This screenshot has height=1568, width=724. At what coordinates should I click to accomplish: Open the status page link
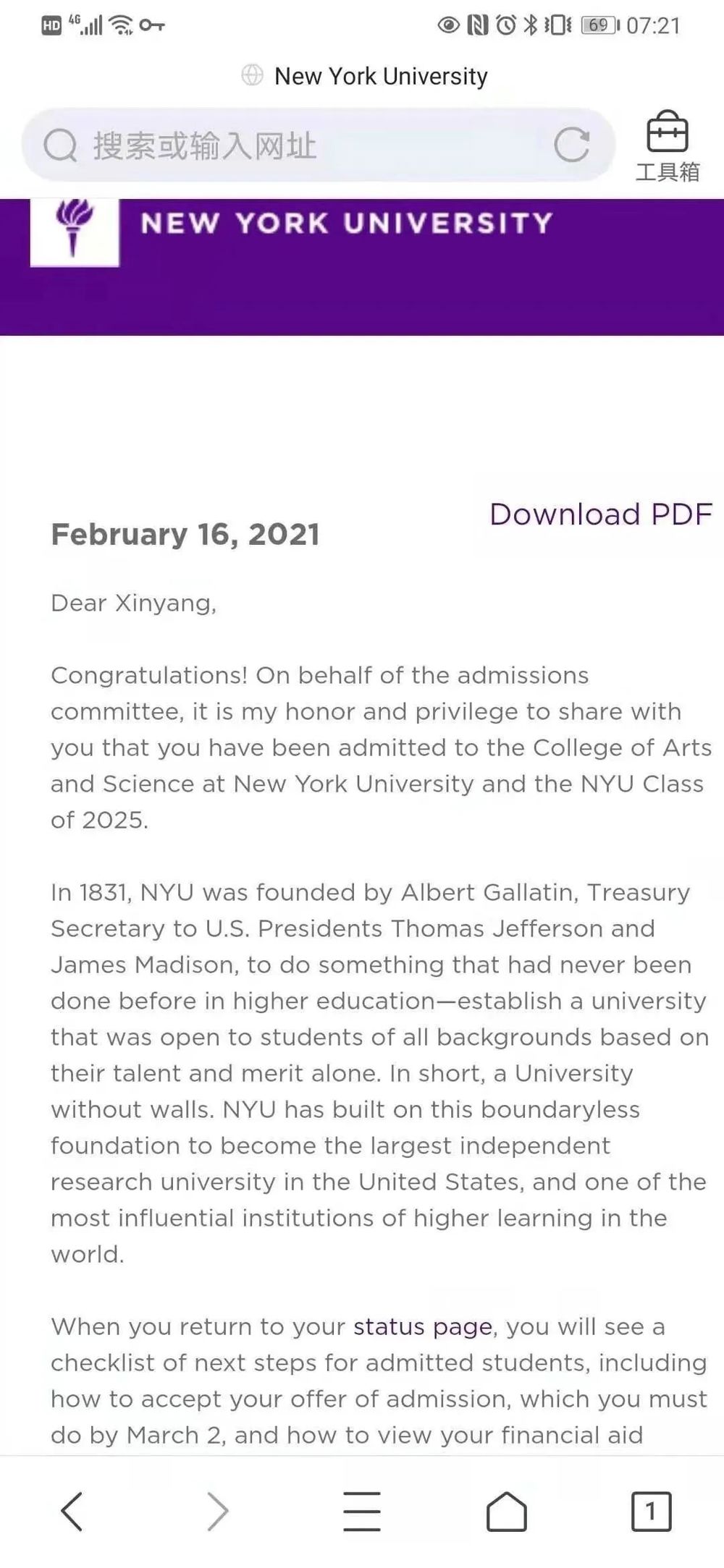click(x=423, y=1326)
